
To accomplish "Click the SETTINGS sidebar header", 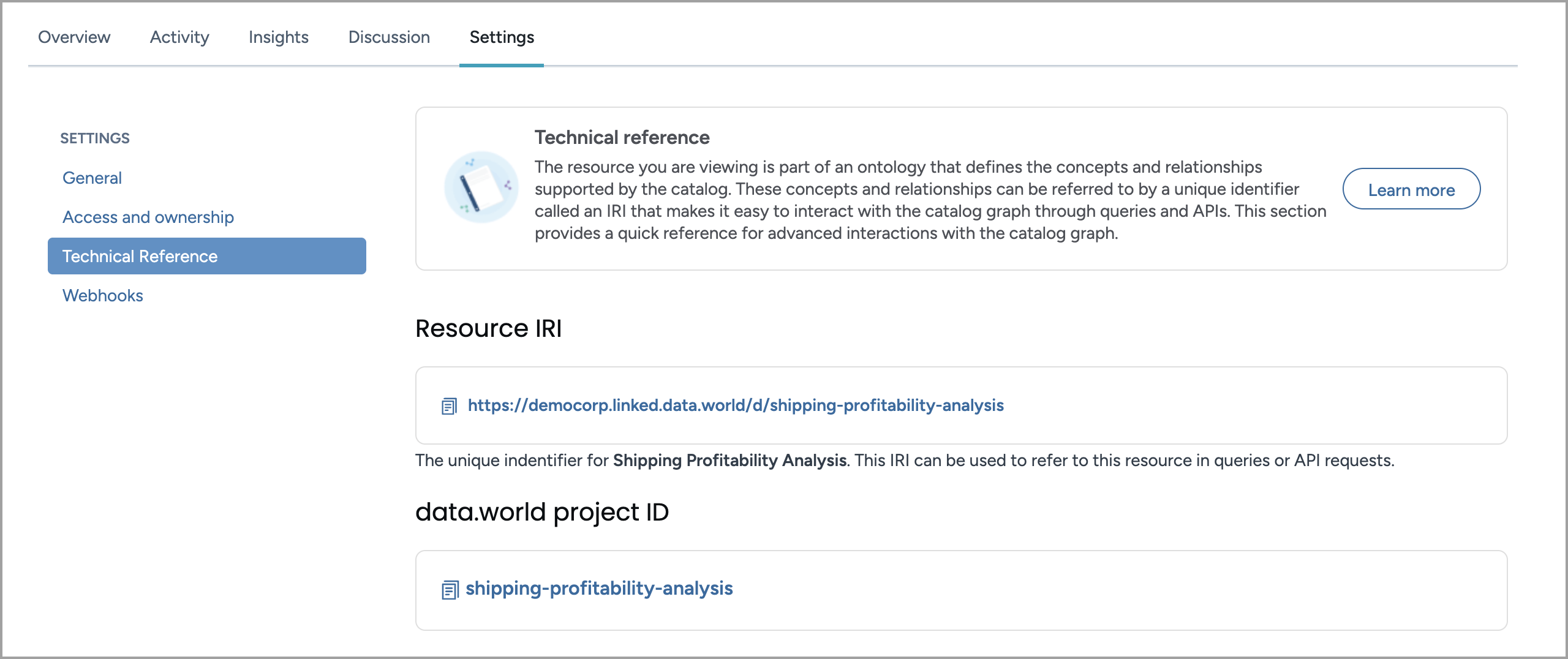I will (x=95, y=138).
